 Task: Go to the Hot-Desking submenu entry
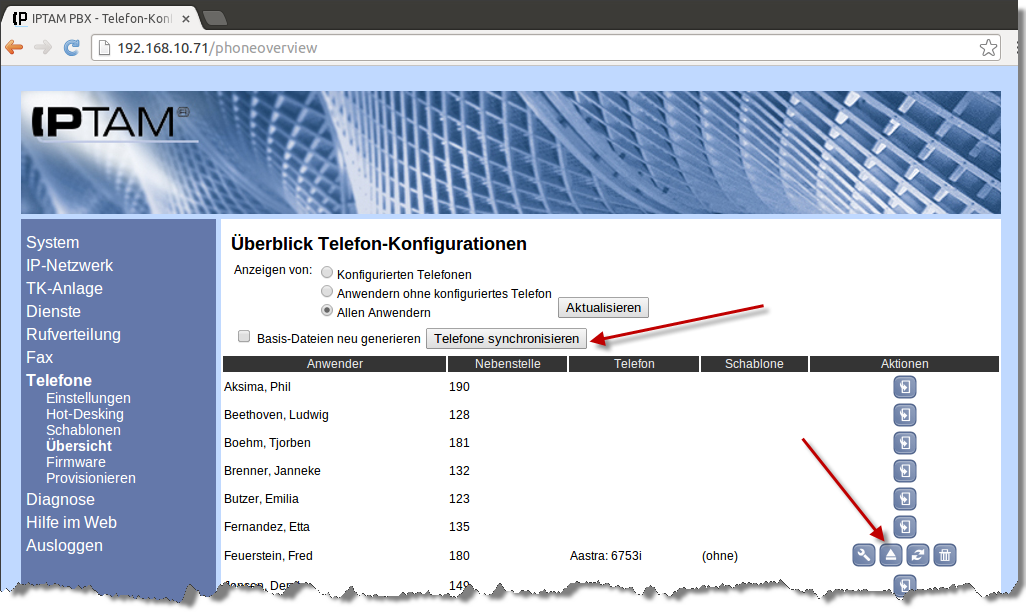tap(85, 414)
